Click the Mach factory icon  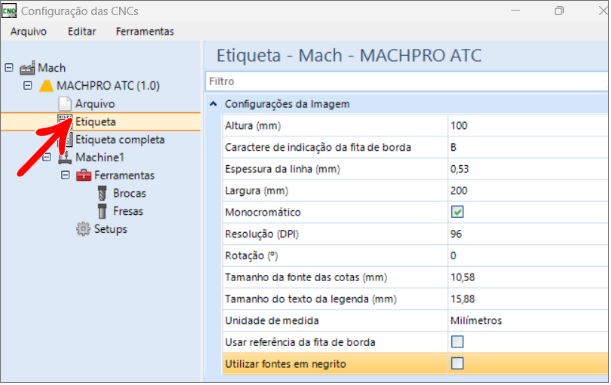tap(27, 68)
